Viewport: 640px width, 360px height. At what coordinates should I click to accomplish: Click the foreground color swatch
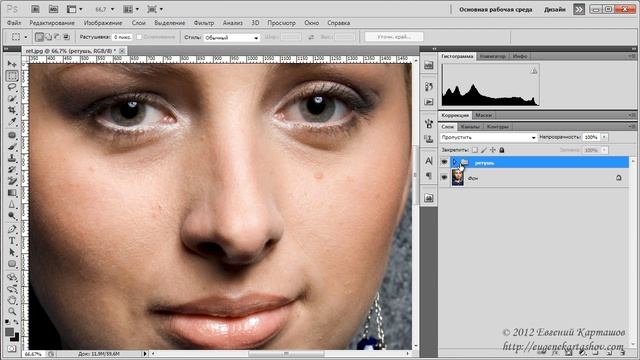tap(9, 332)
